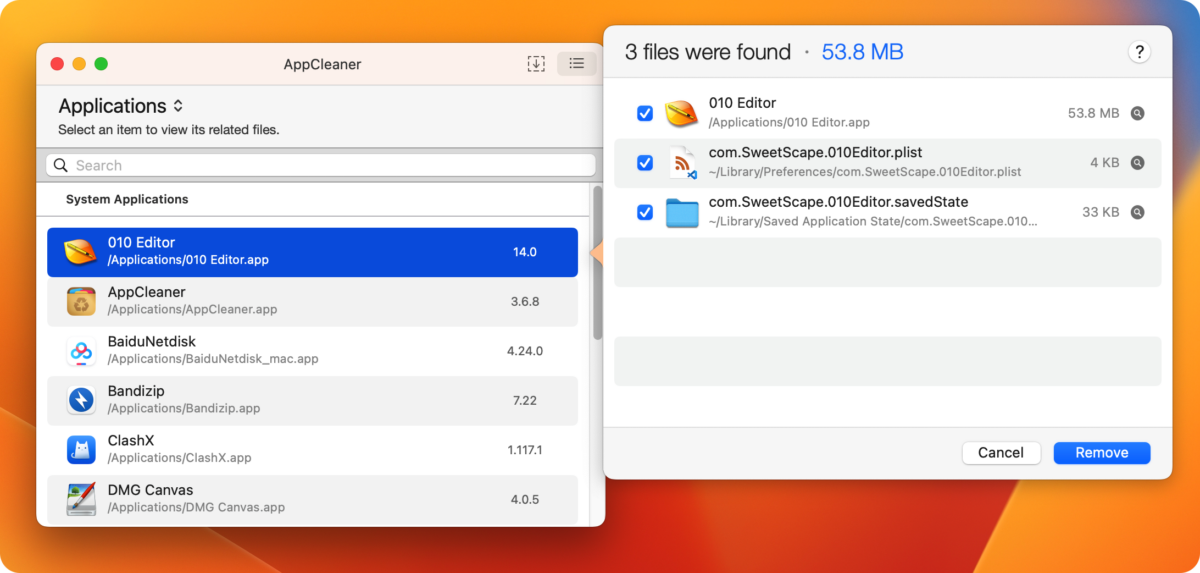Click the 7.22 version number
Image resolution: width=1200 pixels, height=573 pixels.
525,400
